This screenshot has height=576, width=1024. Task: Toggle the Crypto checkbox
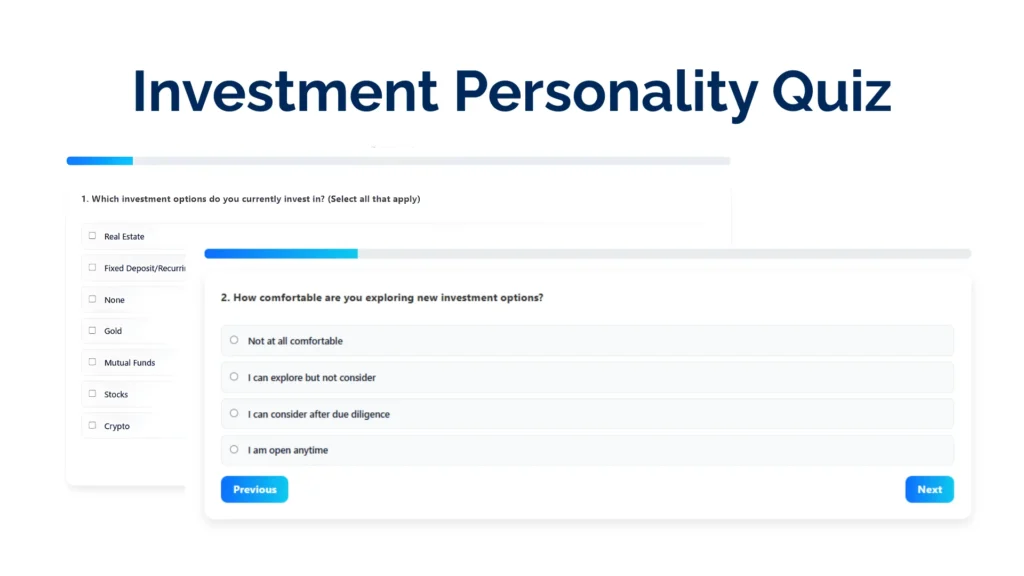point(93,426)
